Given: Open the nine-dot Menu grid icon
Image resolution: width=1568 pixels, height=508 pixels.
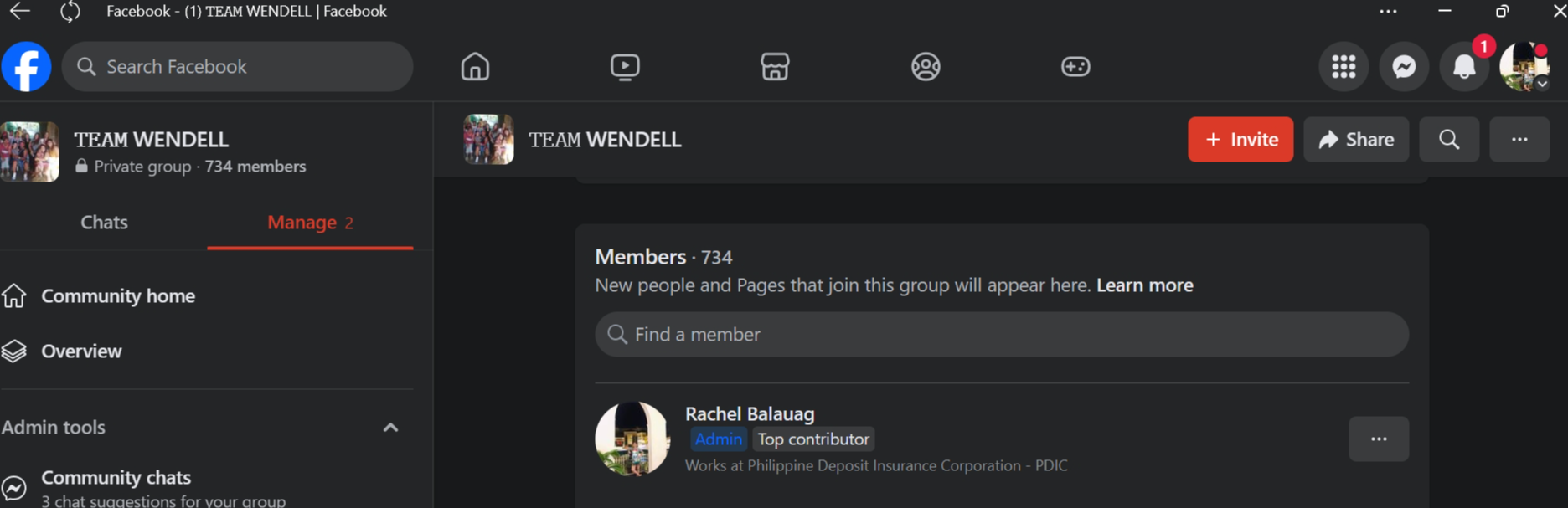Looking at the screenshot, I should coord(1344,67).
